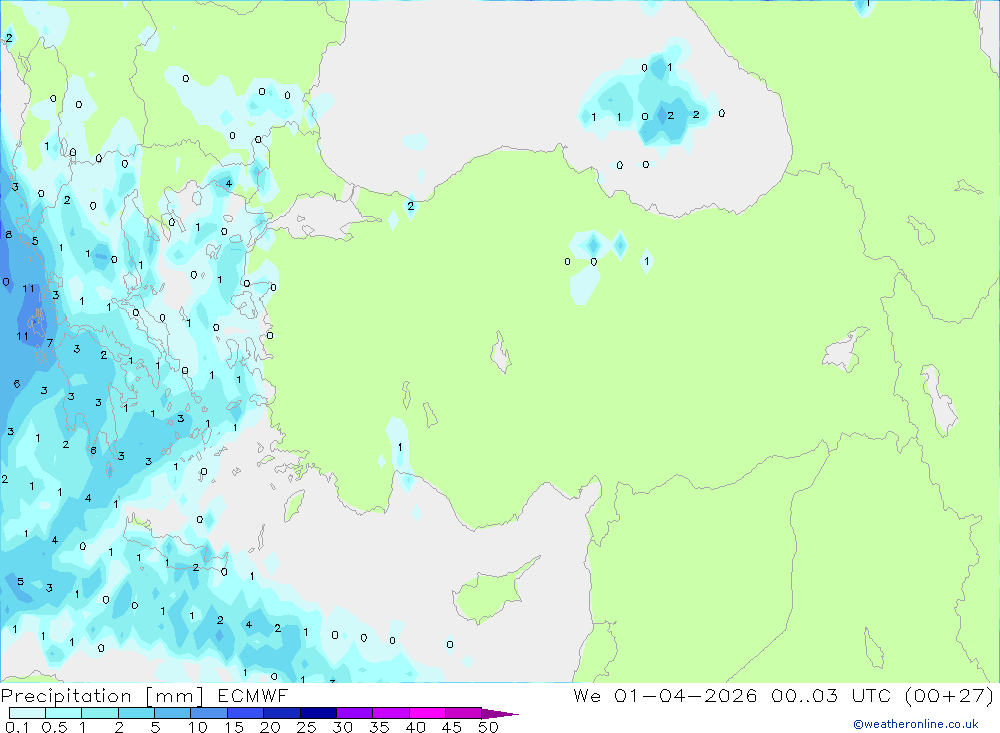The width and height of the screenshot is (1000, 733).
Task: Click the '(00+27)' forecast offset text
Action: click(x=949, y=695)
